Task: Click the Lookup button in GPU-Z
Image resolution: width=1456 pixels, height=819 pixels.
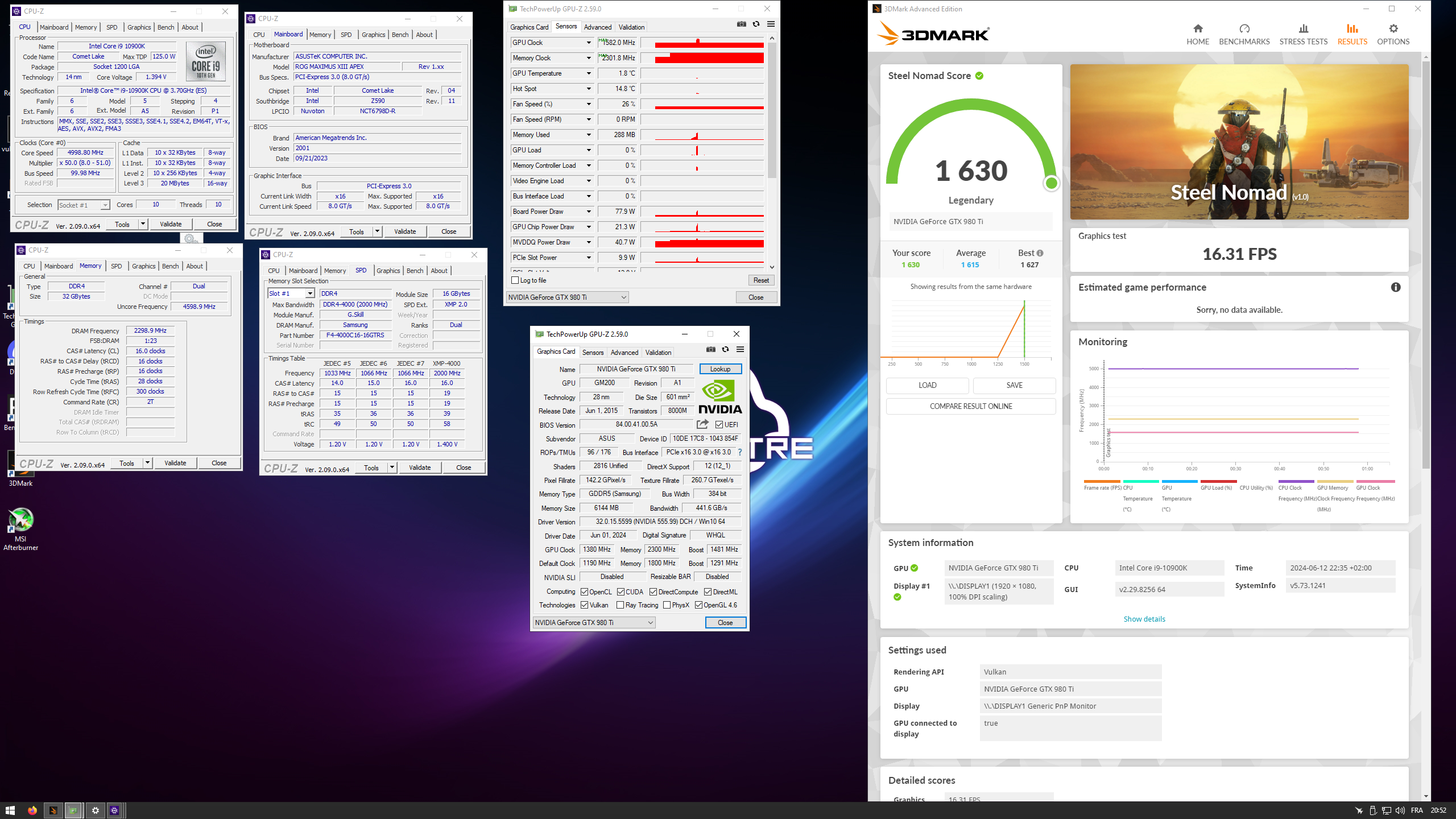Action: [x=720, y=369]
